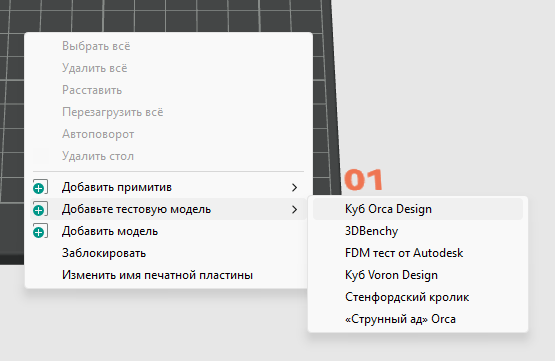Viewport: 555px width, 361px height.
Task: Add the FDM тест от Autodesk model
Action: pos(418,253)
